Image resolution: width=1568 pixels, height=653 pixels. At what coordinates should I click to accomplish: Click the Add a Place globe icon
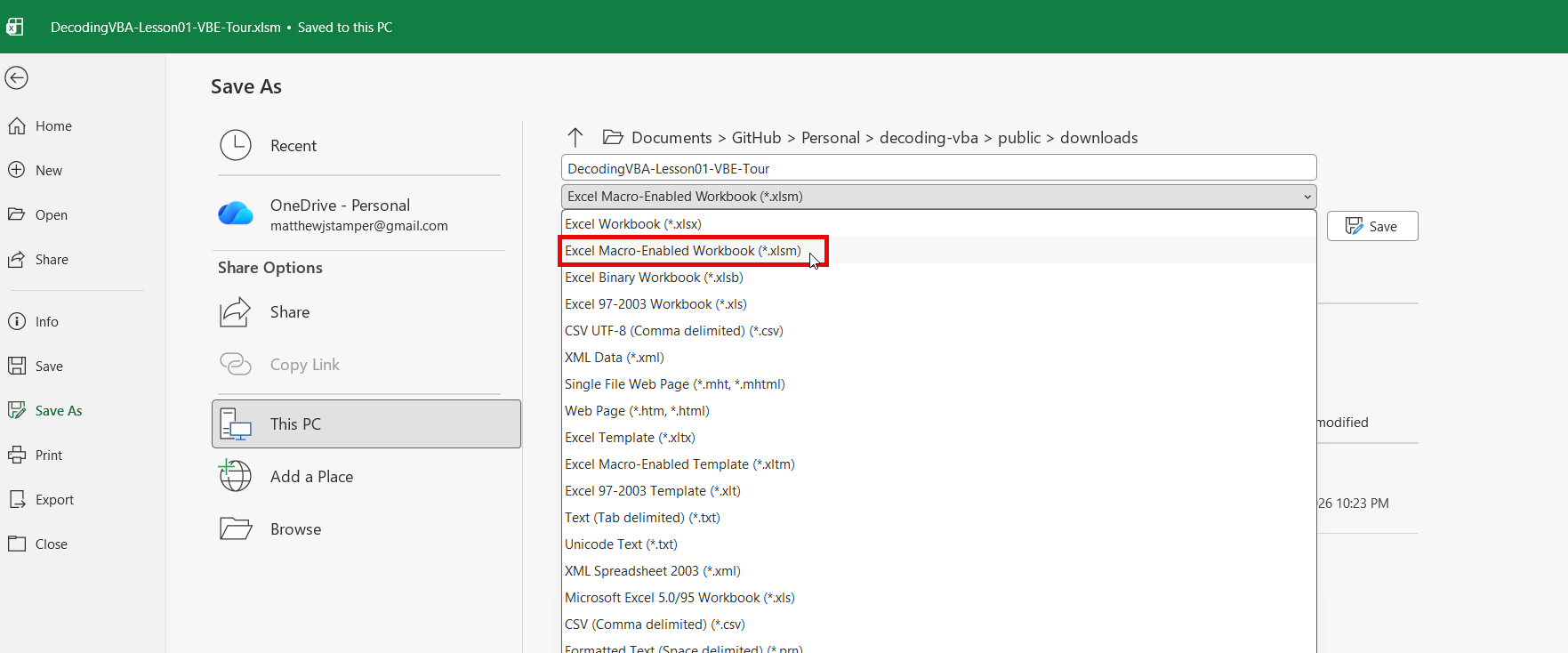point(235,475)
